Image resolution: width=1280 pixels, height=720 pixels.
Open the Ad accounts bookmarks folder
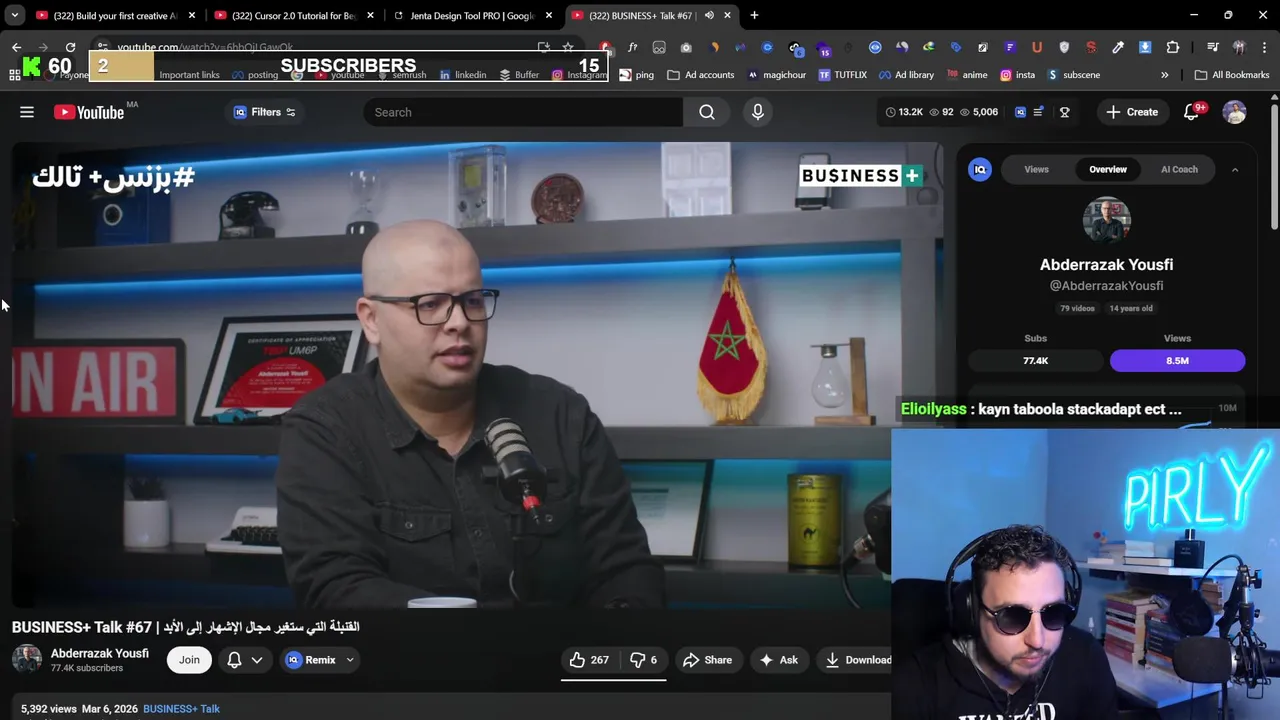701,75
